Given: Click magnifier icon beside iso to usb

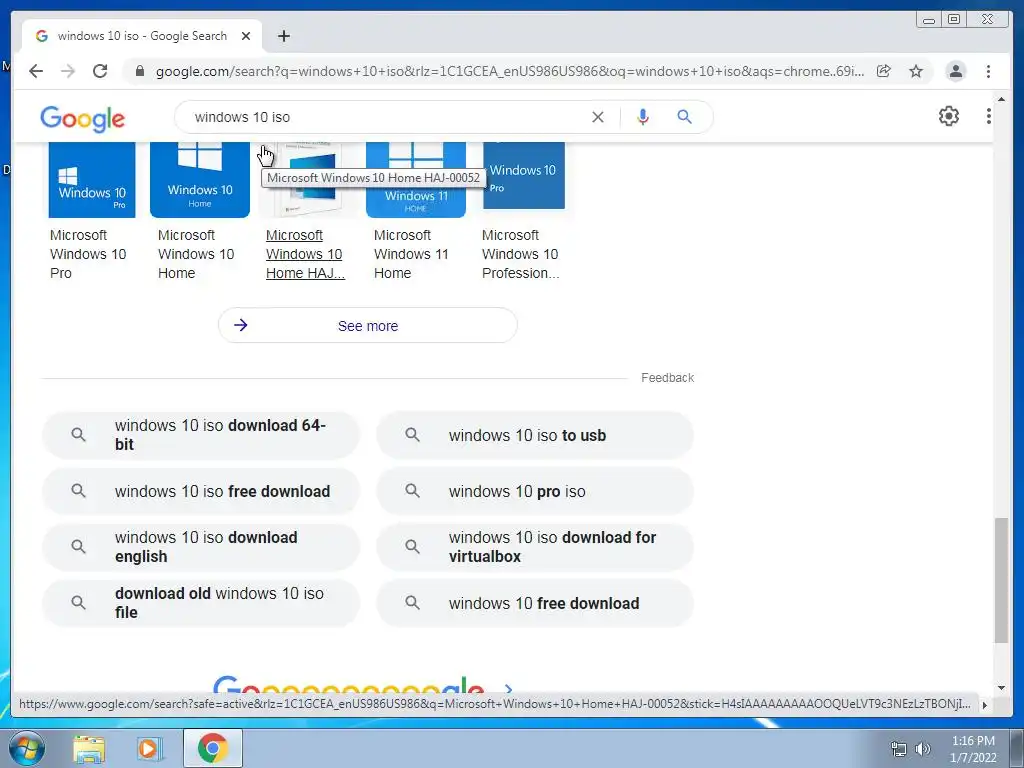Looking at the screenshot, I should [412, 434].
